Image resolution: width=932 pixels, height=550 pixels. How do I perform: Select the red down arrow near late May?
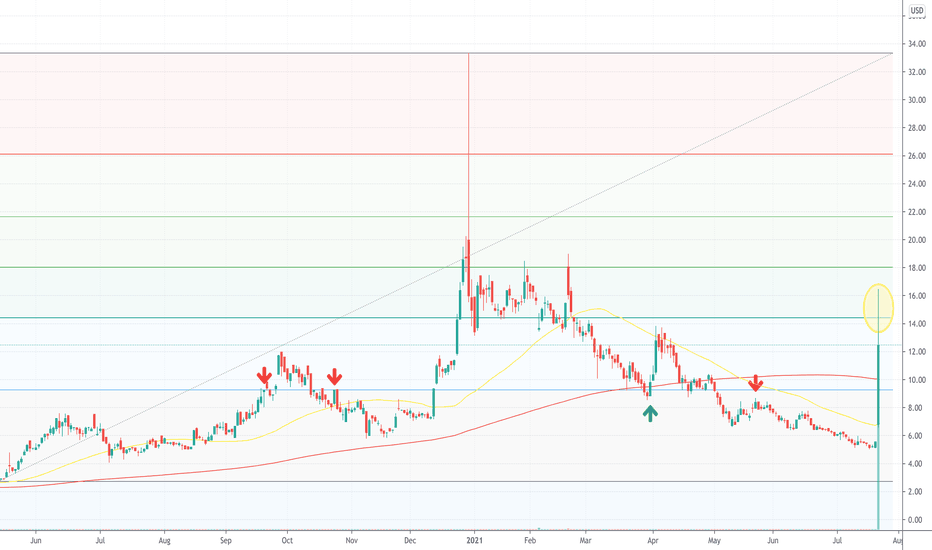point(755,384)
